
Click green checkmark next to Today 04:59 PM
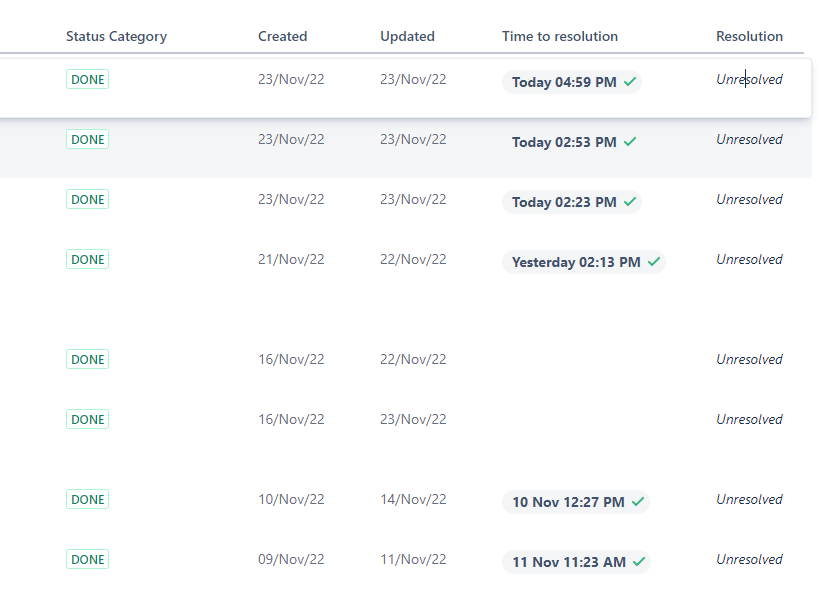pos(630,82)
